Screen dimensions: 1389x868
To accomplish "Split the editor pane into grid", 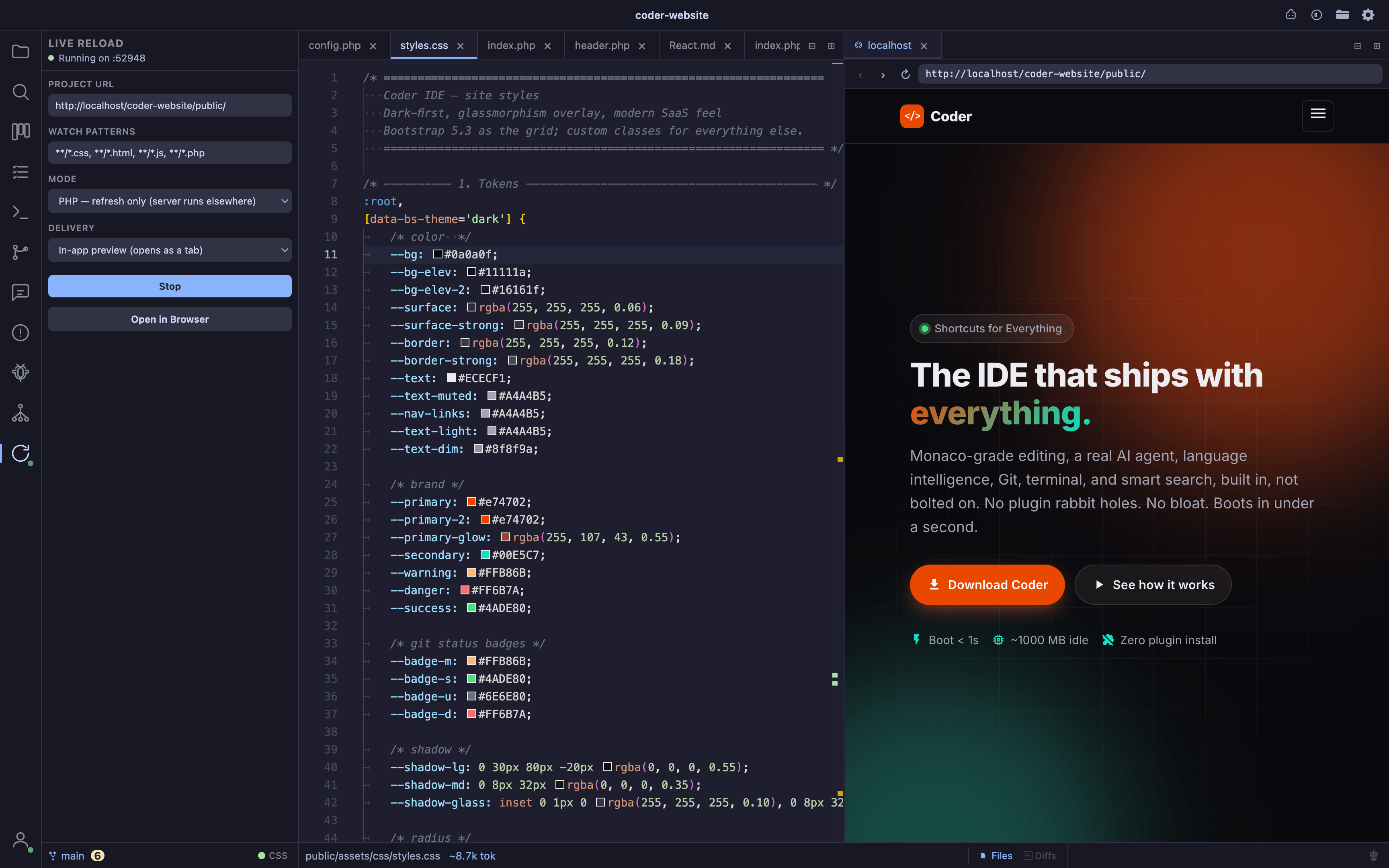I will (x=831, y=46).
